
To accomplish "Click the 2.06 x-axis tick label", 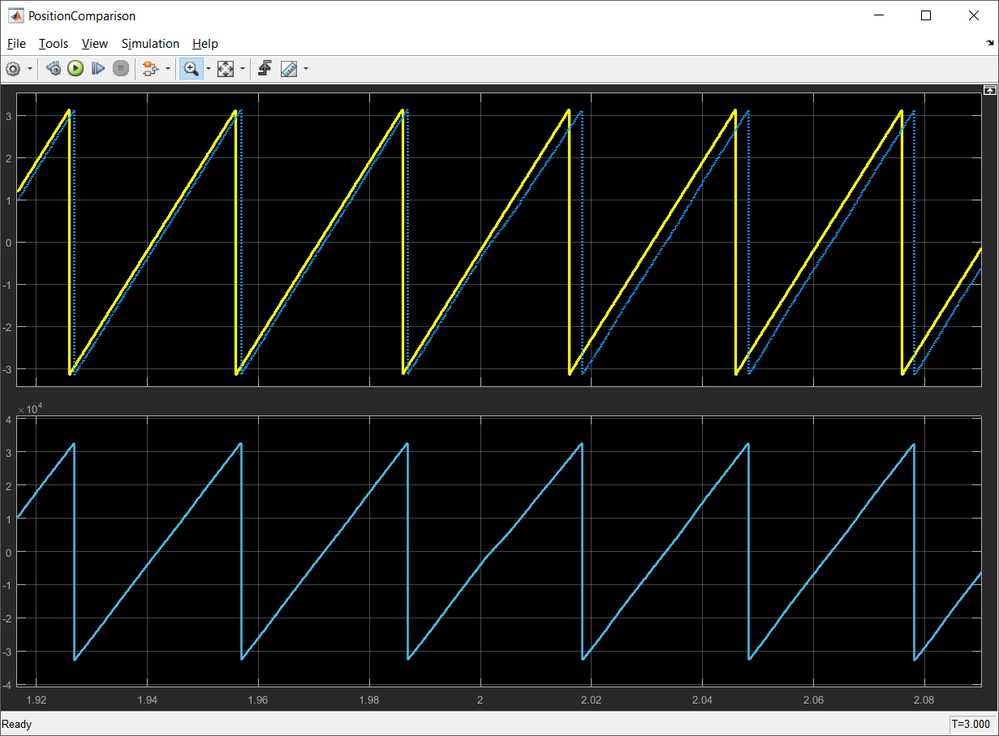I will [813, 700].
